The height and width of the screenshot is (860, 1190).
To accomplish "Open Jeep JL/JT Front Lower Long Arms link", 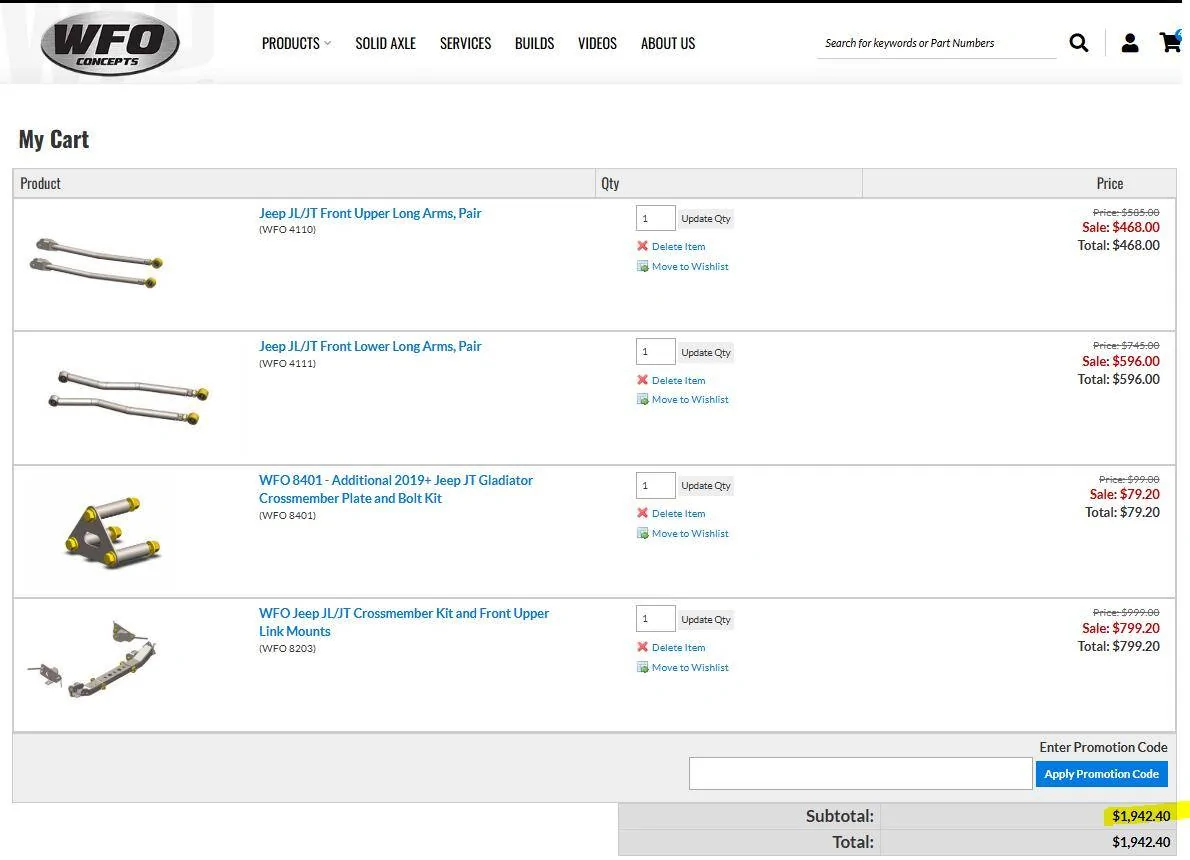I will click(x=370, y=346).
